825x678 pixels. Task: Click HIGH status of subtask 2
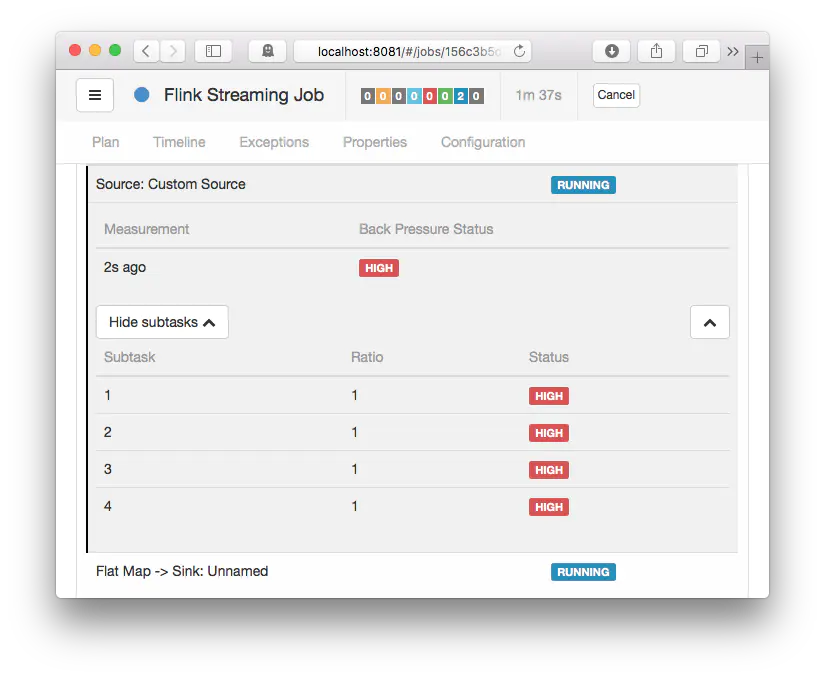pyautogui.click(x=549, y=433)
